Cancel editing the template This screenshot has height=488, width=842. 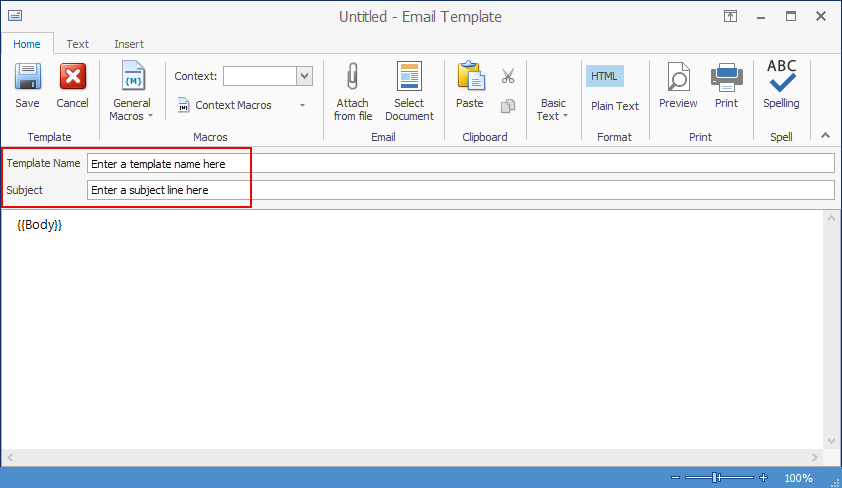[x=72, y=86]
